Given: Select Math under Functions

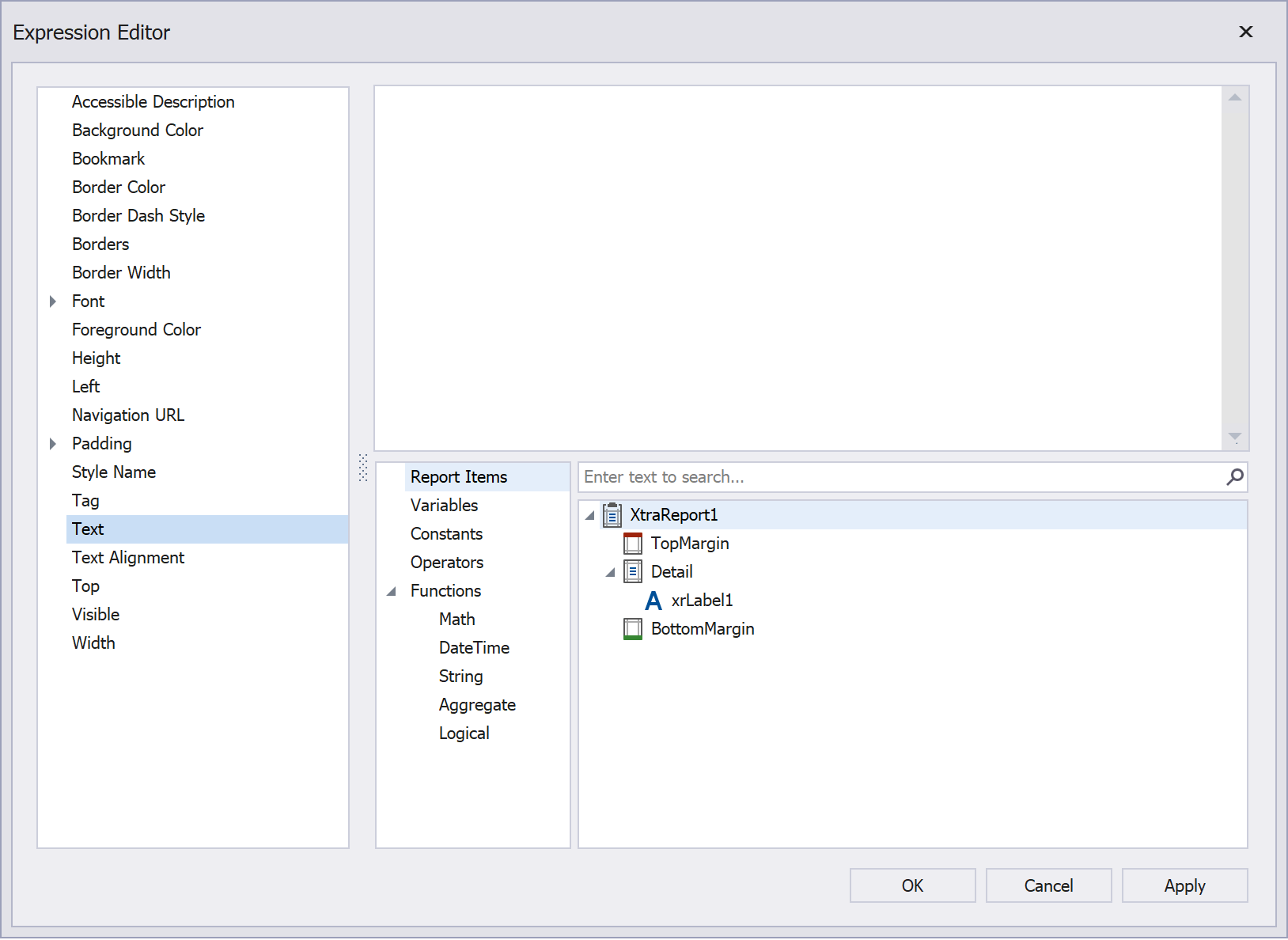Looking at the screenshot, I should pos(456,619).
